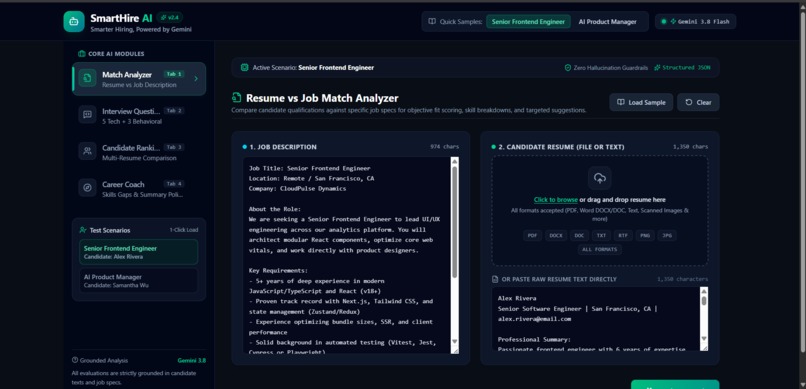The width and height of the screenshot is (806, 389).
Task: Click the Test Scenarios person icon
Action: [83, 230]
